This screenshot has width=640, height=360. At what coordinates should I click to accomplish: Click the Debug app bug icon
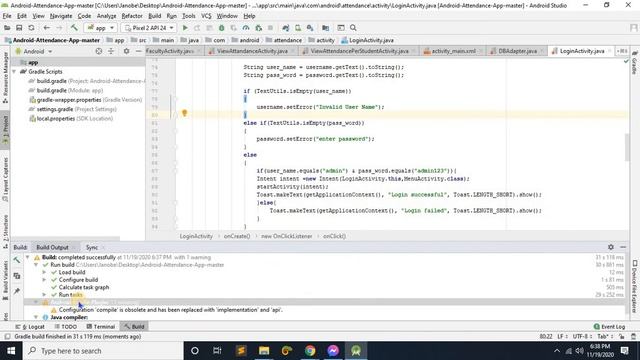click(x=222, y=28)
